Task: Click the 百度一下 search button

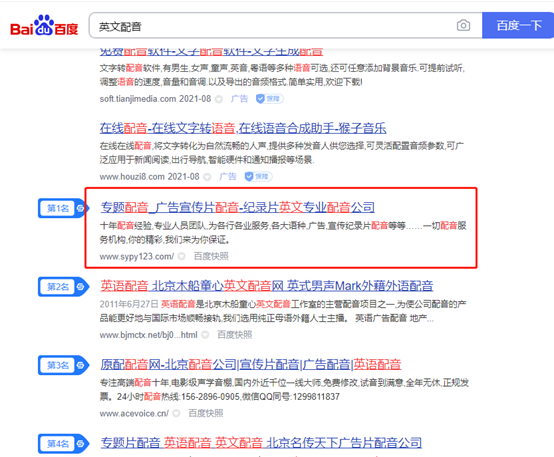Action: pyautogui.click(x=518, y=25)
